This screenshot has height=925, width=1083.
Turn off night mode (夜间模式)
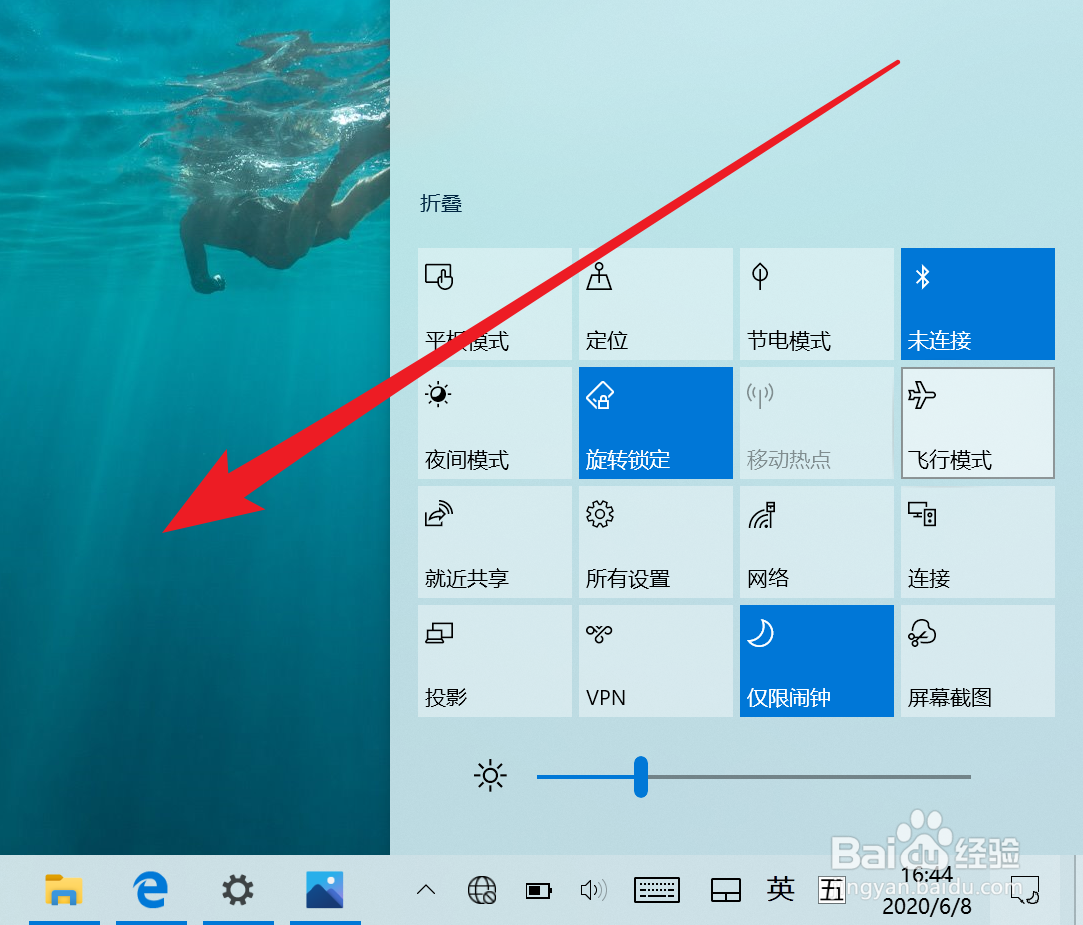point(494,423)
